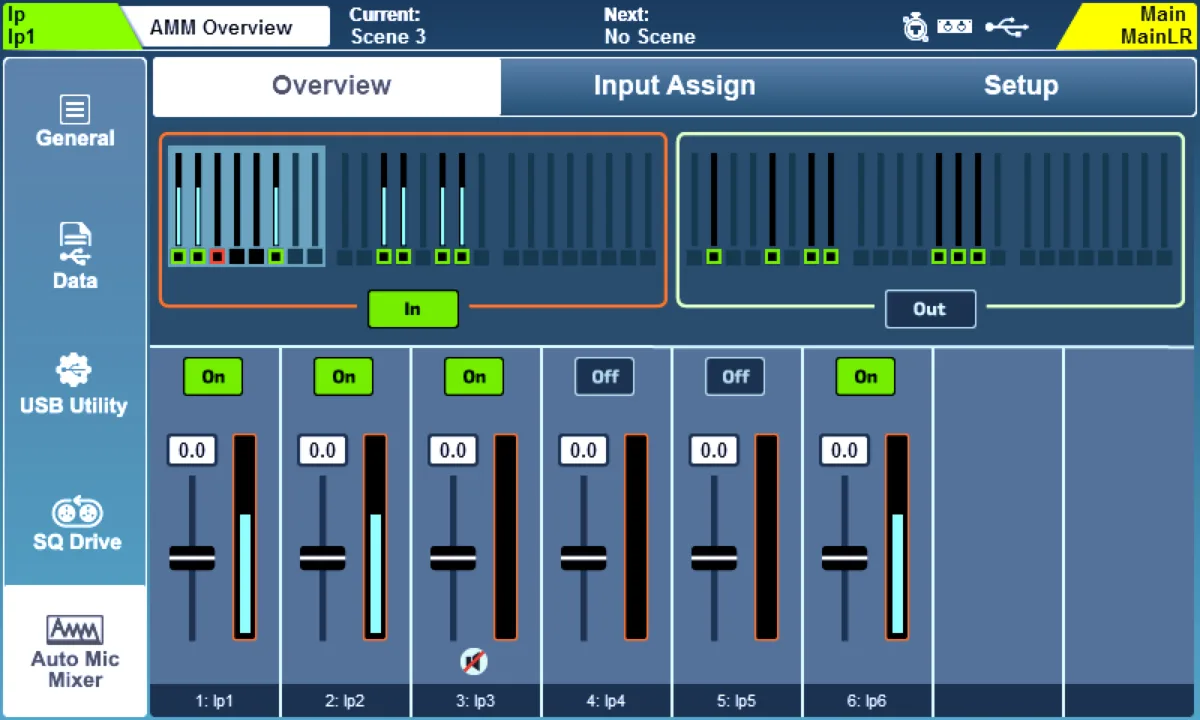The height and width of the screenshot is (720, 1200).
Task: Open the SQ Drive section
Action: 75,525
